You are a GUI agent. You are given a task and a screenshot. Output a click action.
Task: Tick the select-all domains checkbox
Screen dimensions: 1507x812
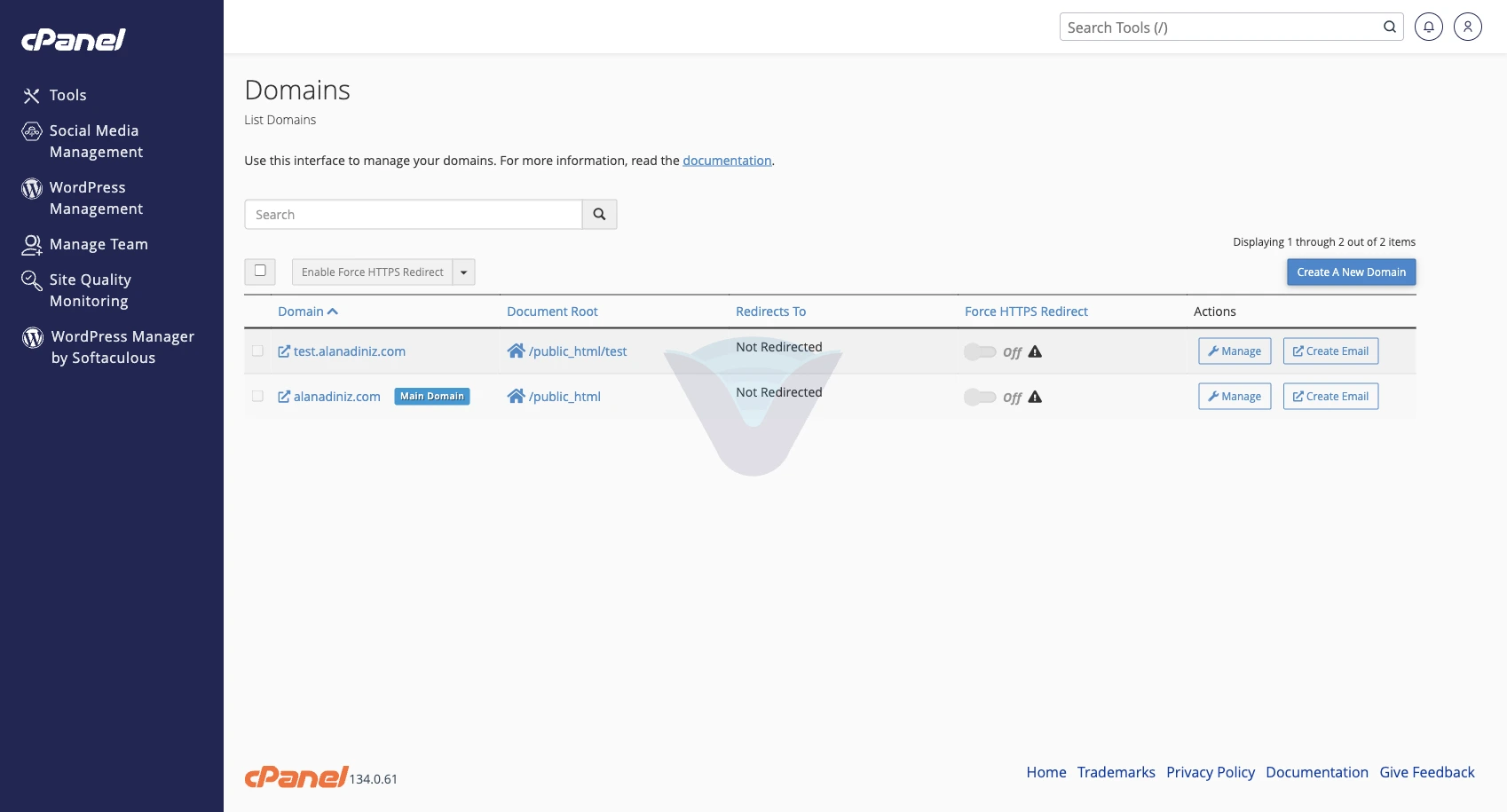point(260,271)
